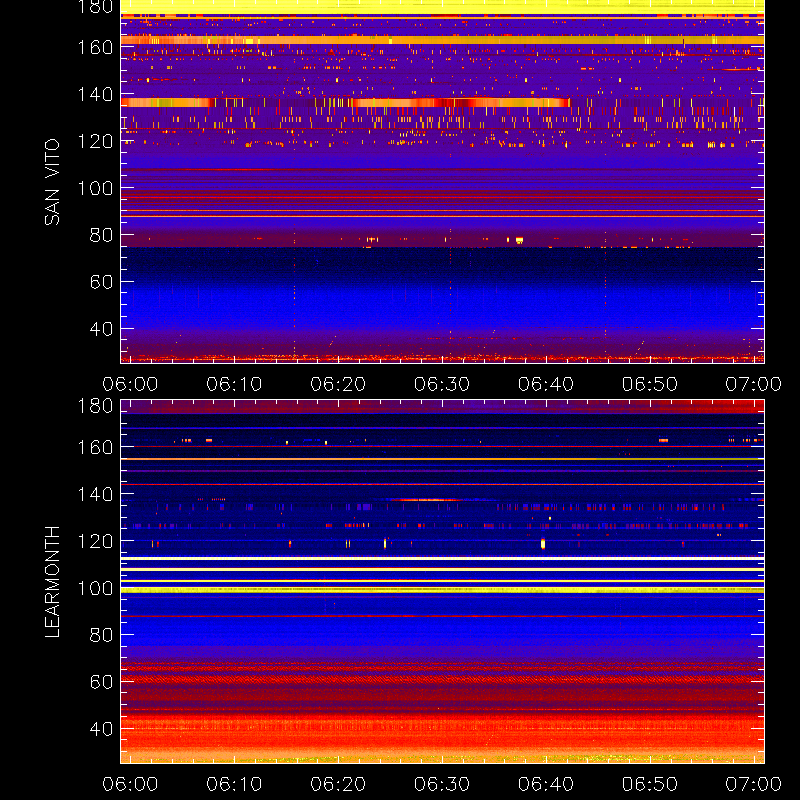Select the 120 frequency label on San Vito plot
Screen dimensions: 800x800
tap(95, 141)
